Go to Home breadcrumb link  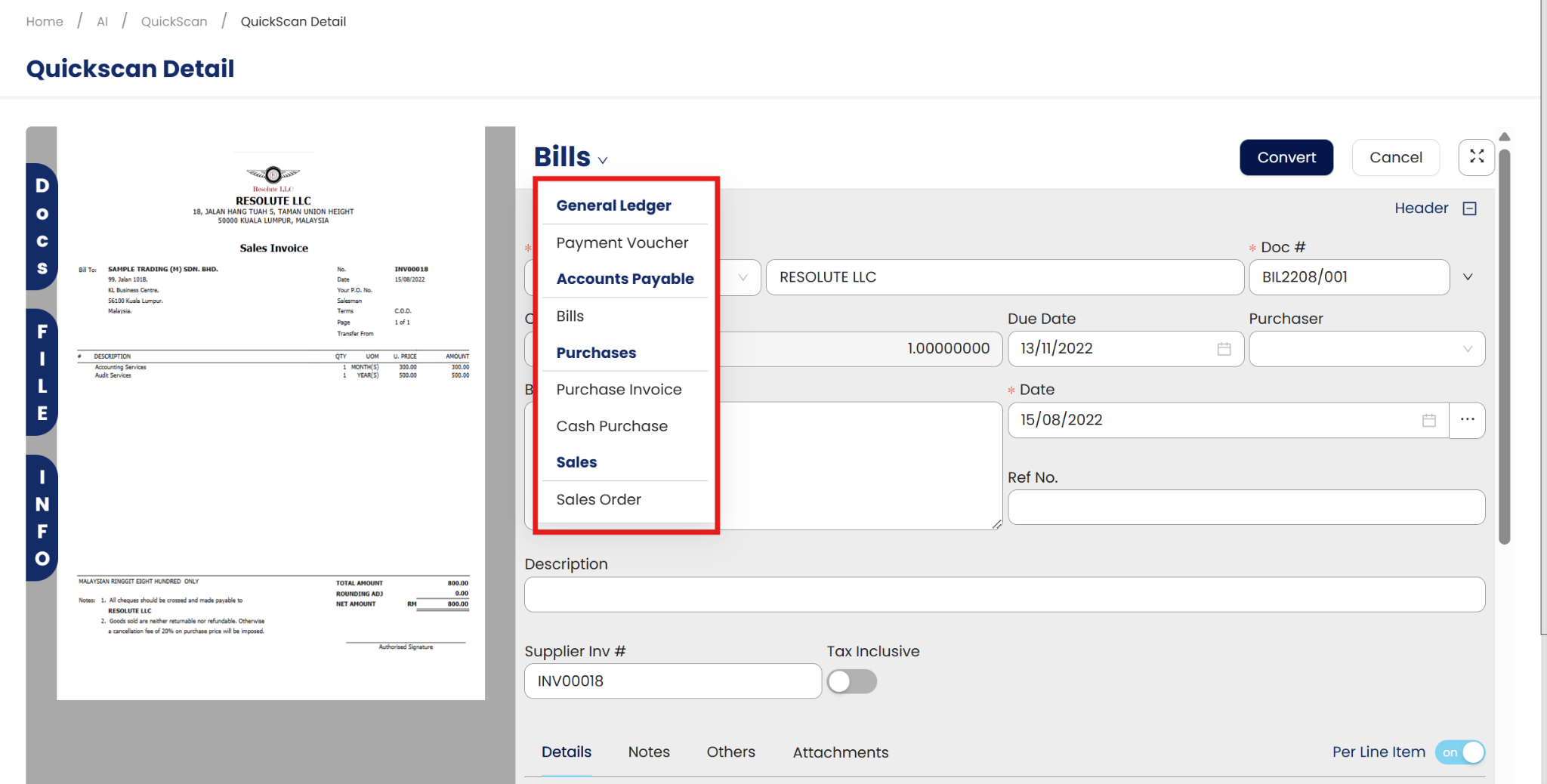[45, 21]
